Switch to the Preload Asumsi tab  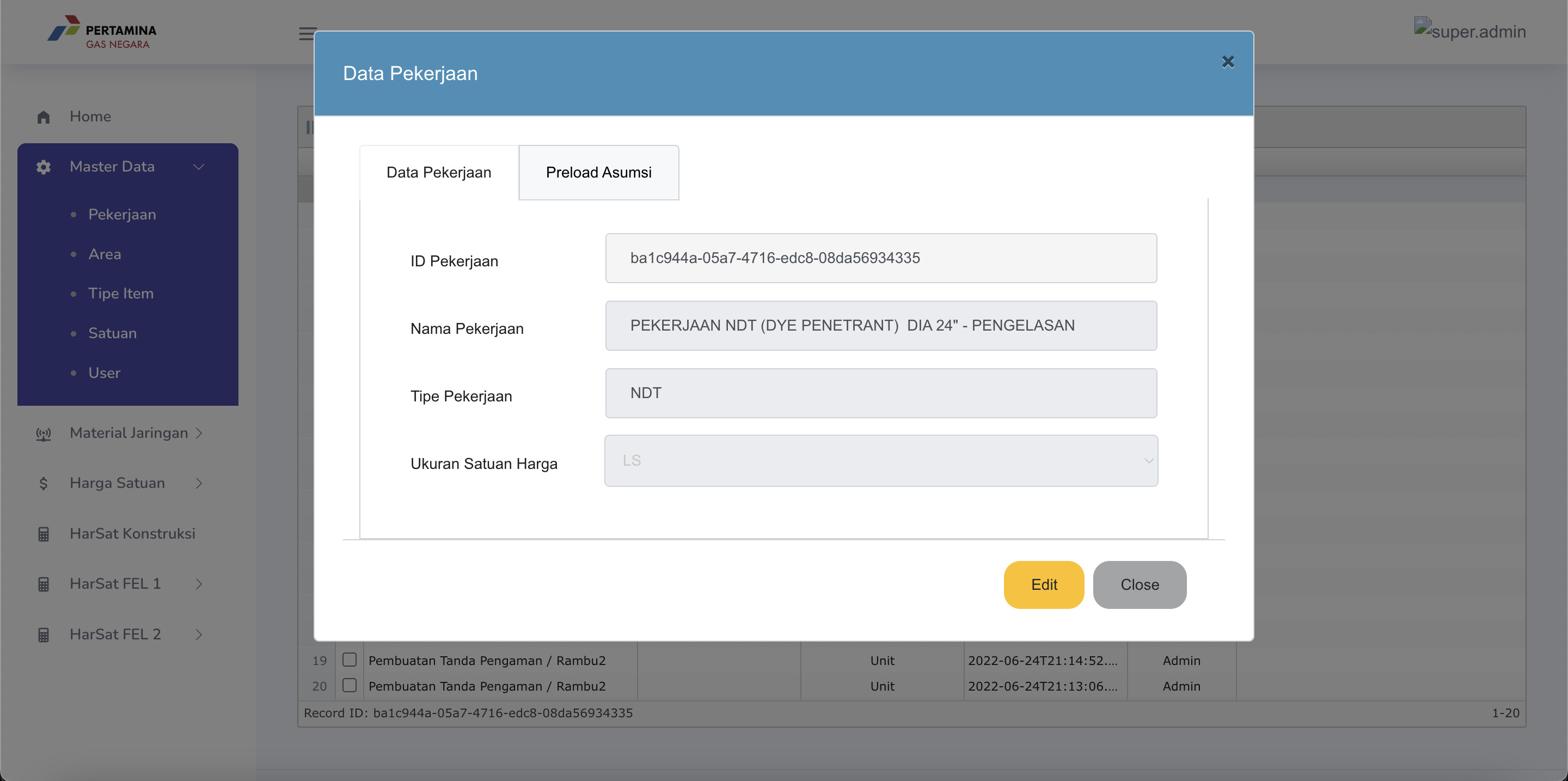tap(598, 172)
